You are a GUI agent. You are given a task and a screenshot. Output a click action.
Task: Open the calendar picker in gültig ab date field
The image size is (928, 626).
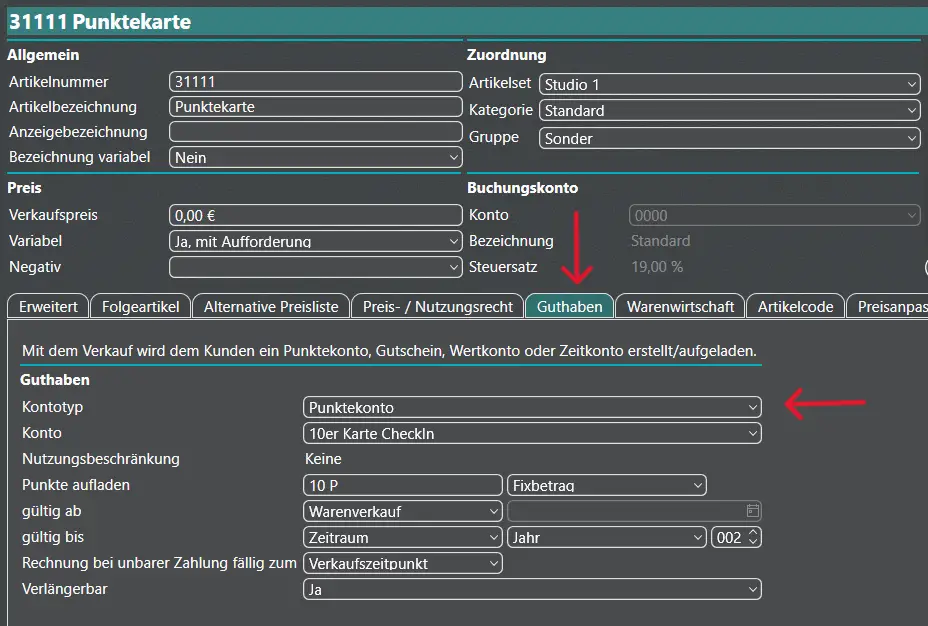[752, 511]
